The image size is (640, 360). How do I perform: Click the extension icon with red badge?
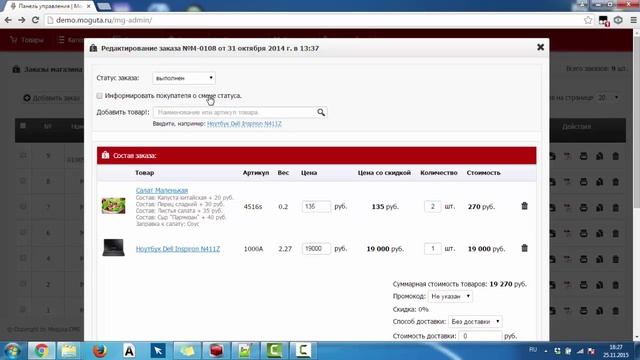click(604, 20)
